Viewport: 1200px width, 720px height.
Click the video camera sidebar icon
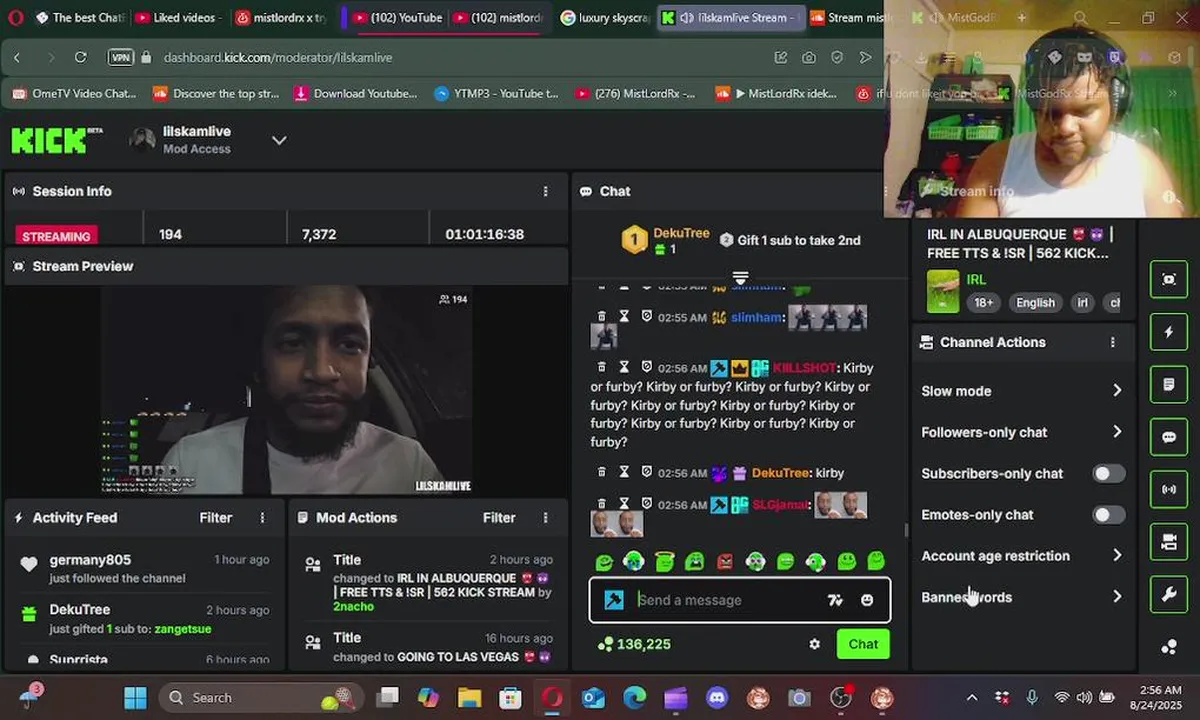pyautogui.click(x=1169, y=542)
